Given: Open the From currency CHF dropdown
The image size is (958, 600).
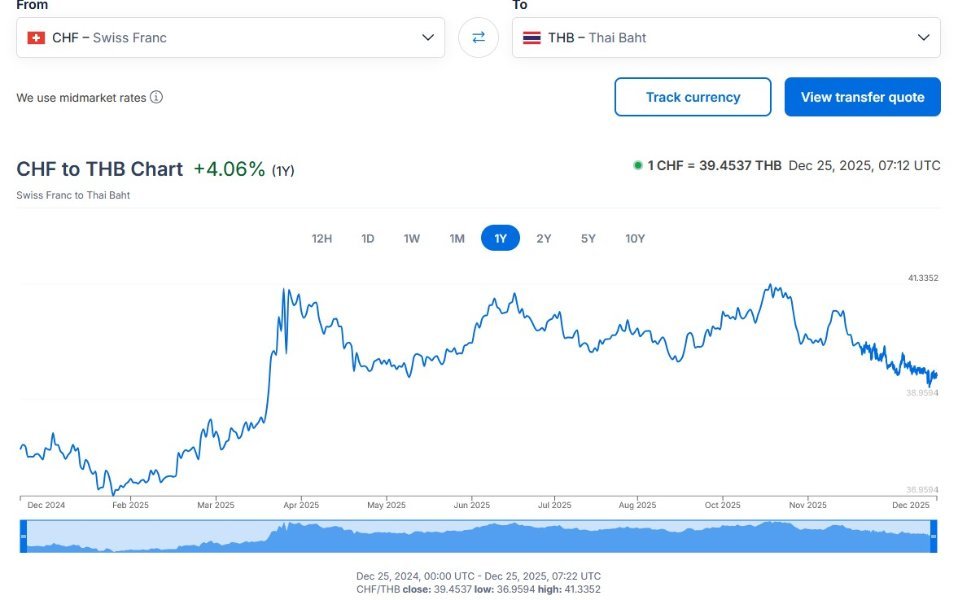Looking at the screenshot, I should point(230,38).
